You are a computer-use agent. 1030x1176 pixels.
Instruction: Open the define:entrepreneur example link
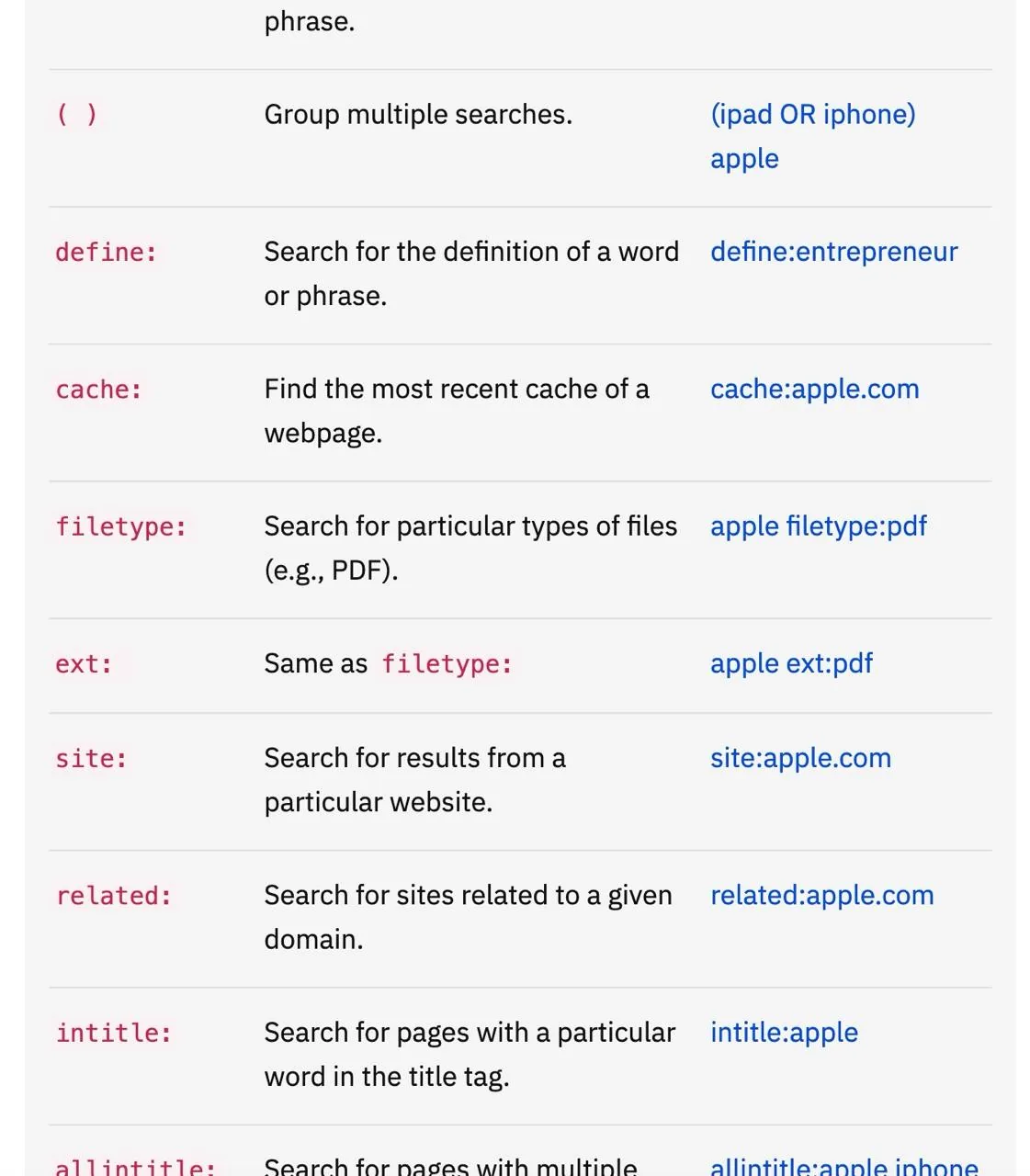coord(834,252)
